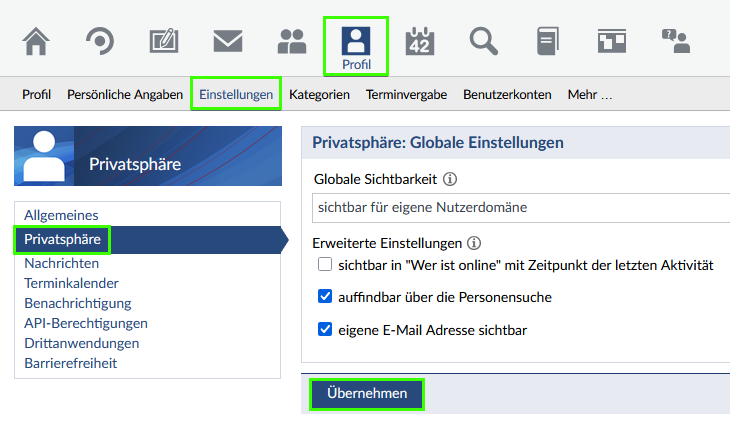Viewport: 730px width, 424px height.
Task: Open the Globale Sichtbarkeit dropdown
Action: [x=520, y=208]
